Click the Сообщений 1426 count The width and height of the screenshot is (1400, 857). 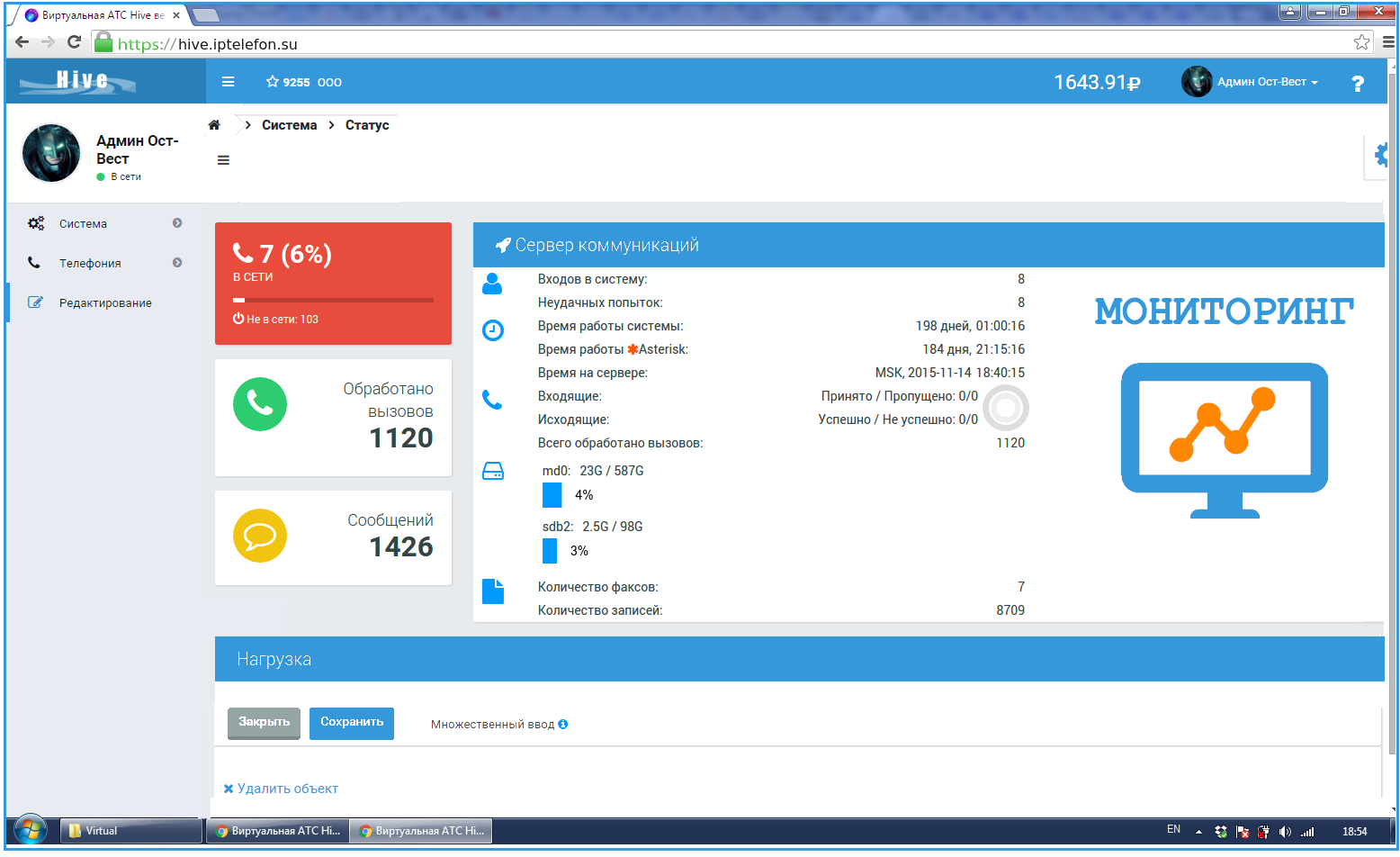401,547
